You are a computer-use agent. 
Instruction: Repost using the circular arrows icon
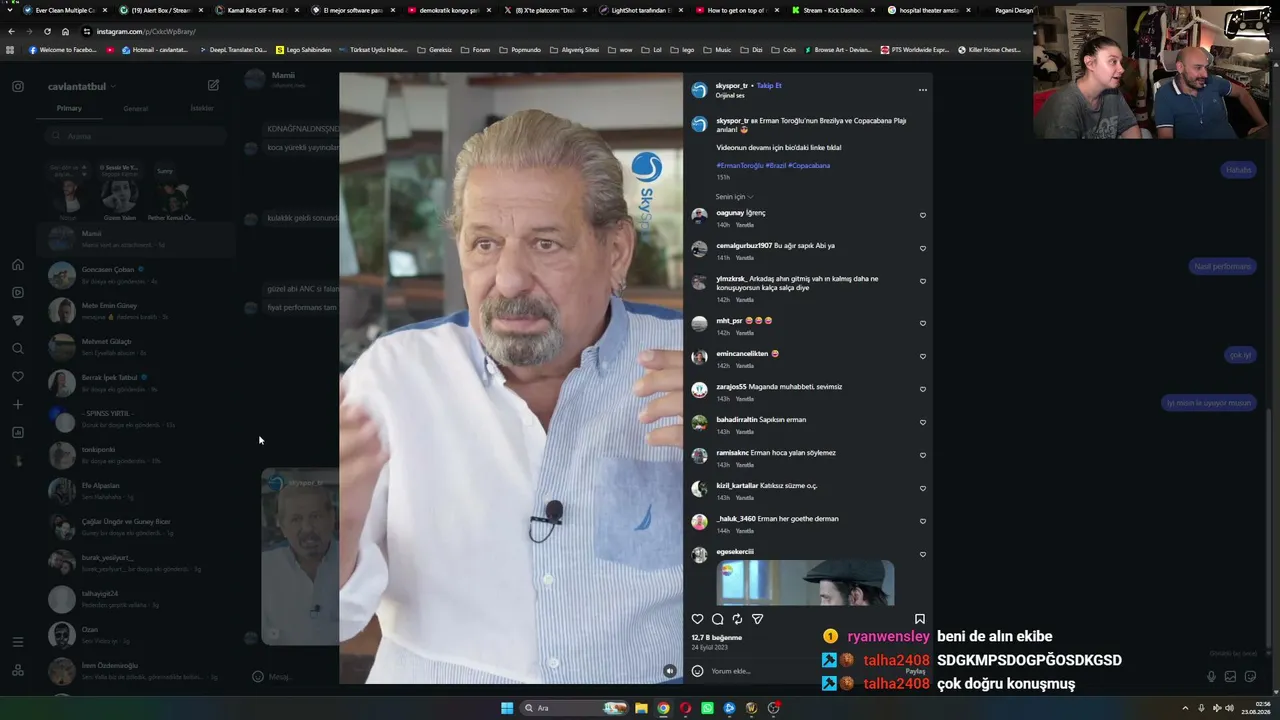tap(737, 619)
